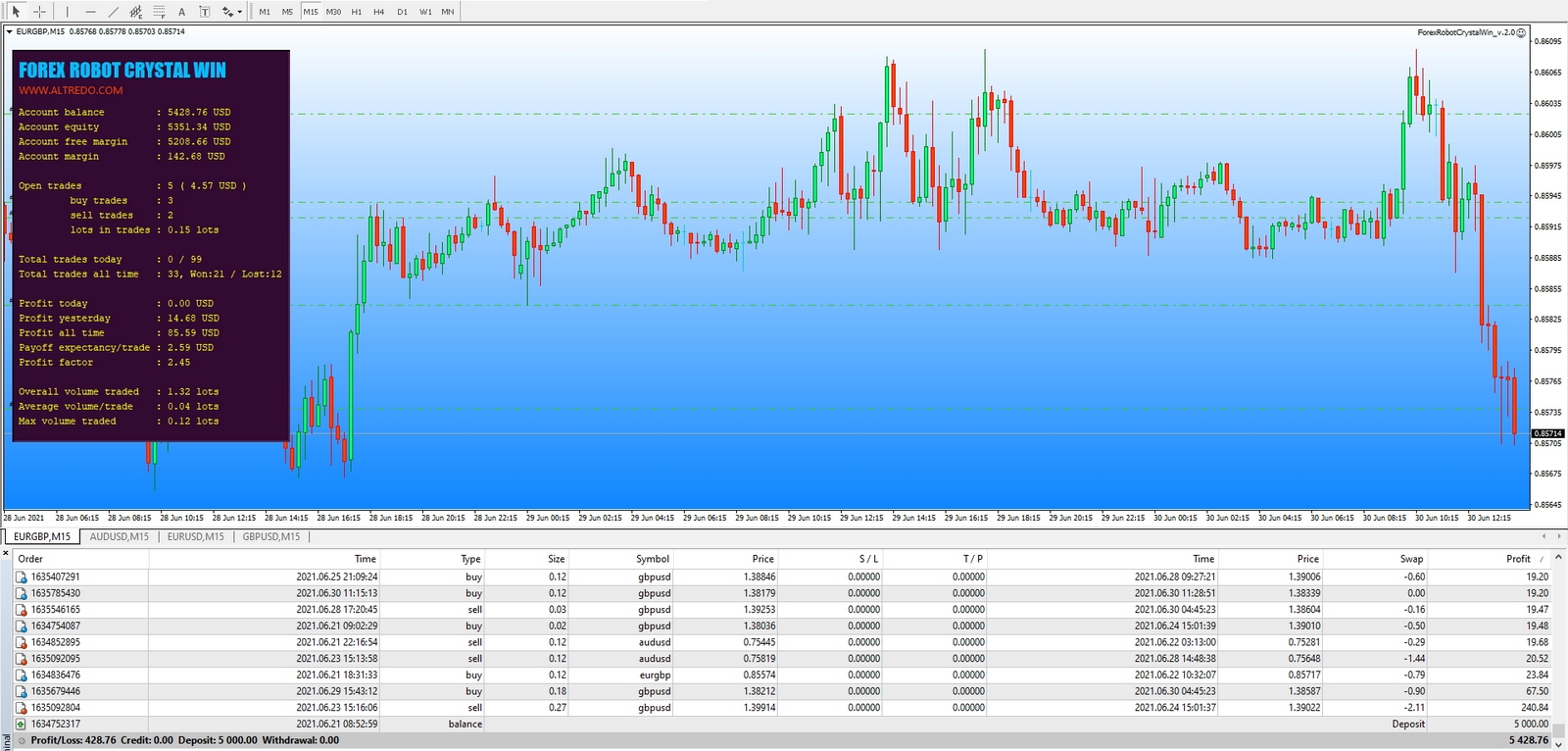Click the 29 Jun 00:15 time-axis label
The width and height of the screenshot is (1568, 751).
548,518
